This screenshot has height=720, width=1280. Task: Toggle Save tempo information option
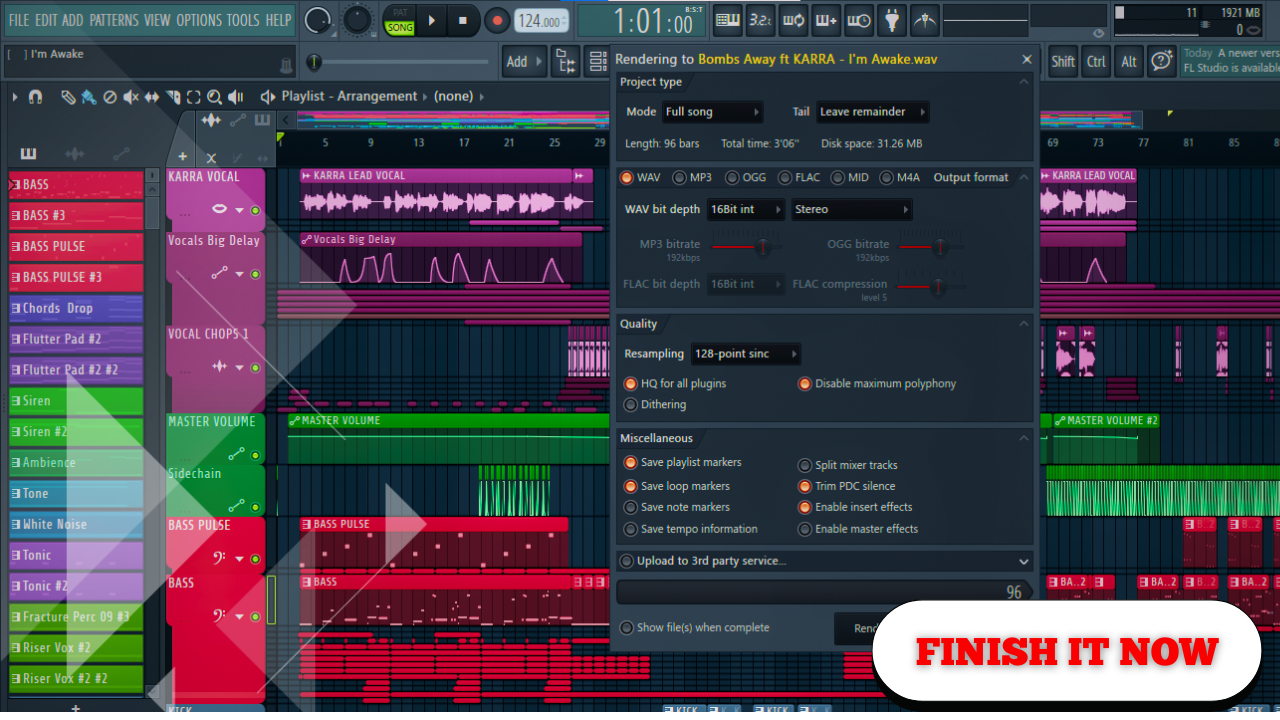[x=631, y=529]
